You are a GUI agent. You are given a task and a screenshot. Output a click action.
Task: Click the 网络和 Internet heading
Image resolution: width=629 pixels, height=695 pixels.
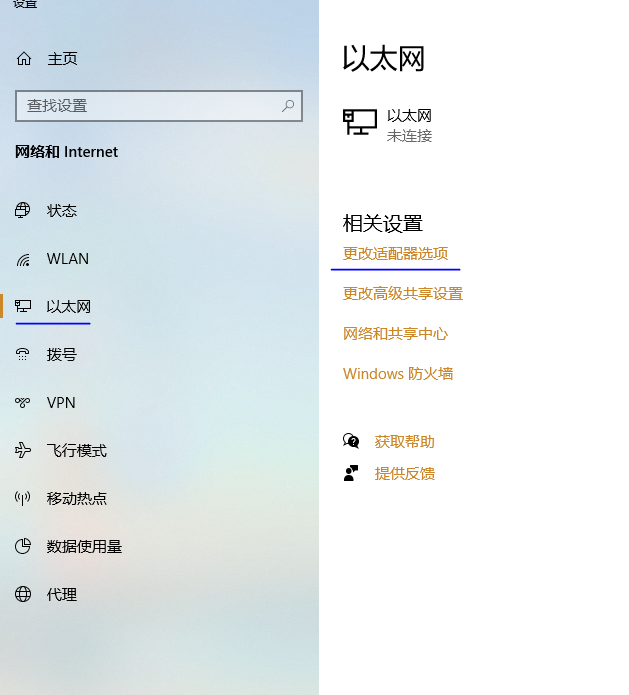point(66,152)
